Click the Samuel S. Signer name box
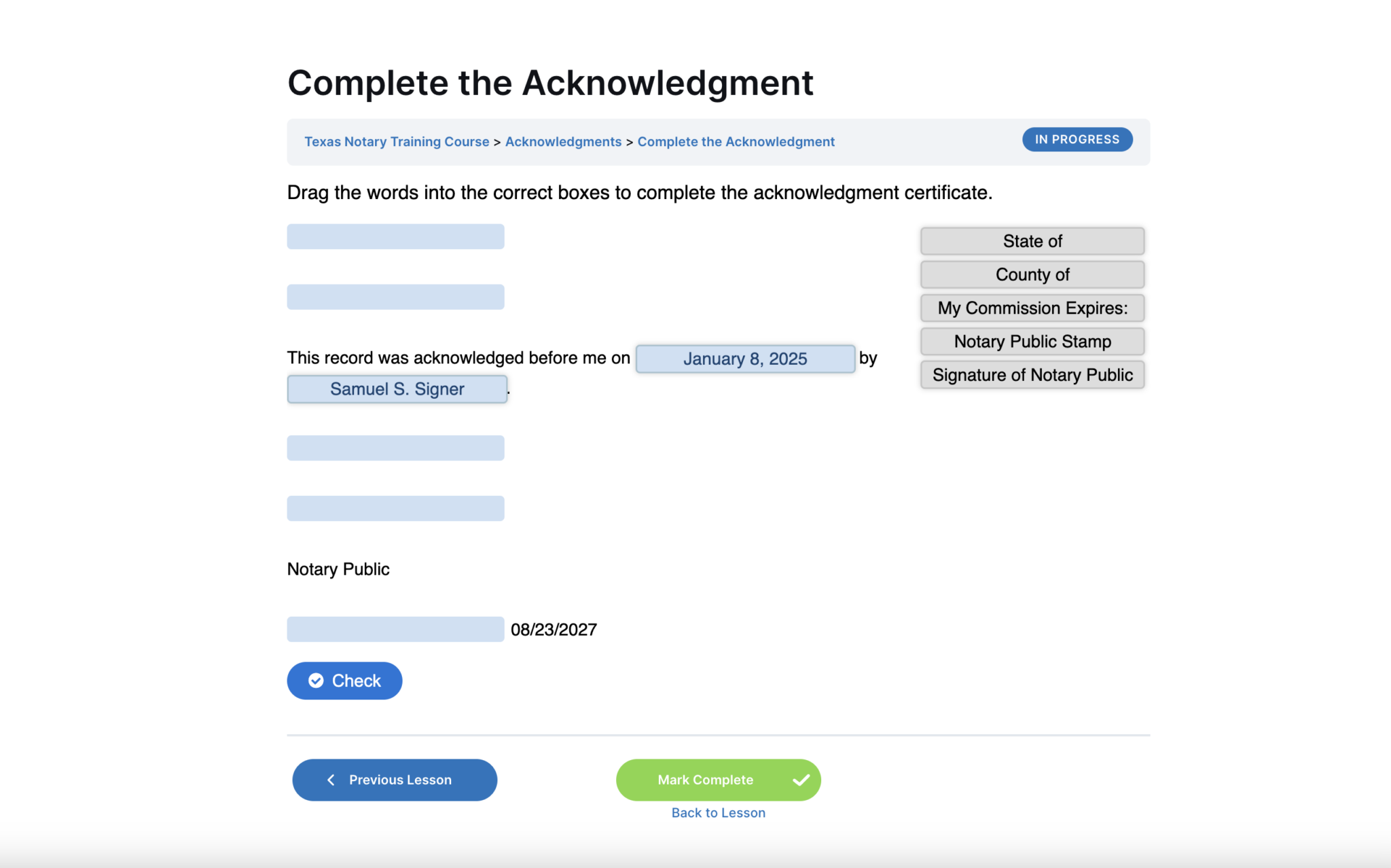 (x=397, y=389)
